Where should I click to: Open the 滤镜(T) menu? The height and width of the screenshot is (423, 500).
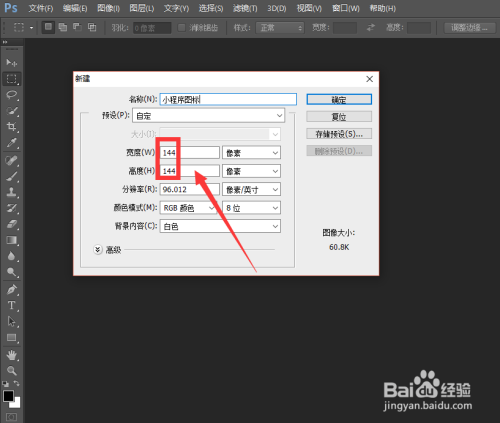click(x=245, y=8)
